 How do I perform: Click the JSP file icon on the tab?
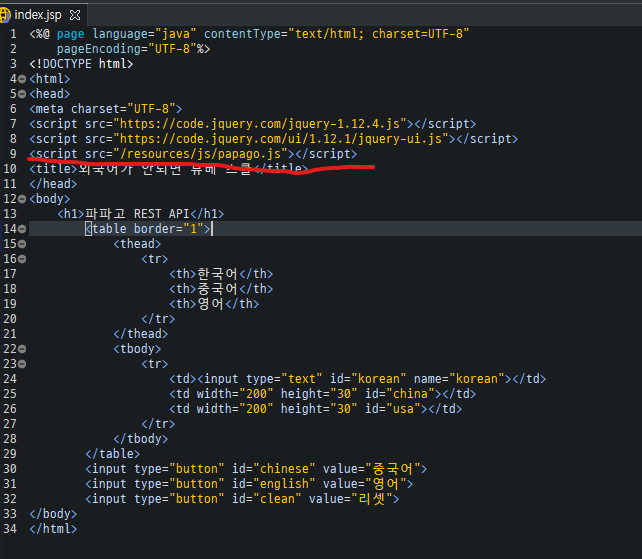pos(5,15)
